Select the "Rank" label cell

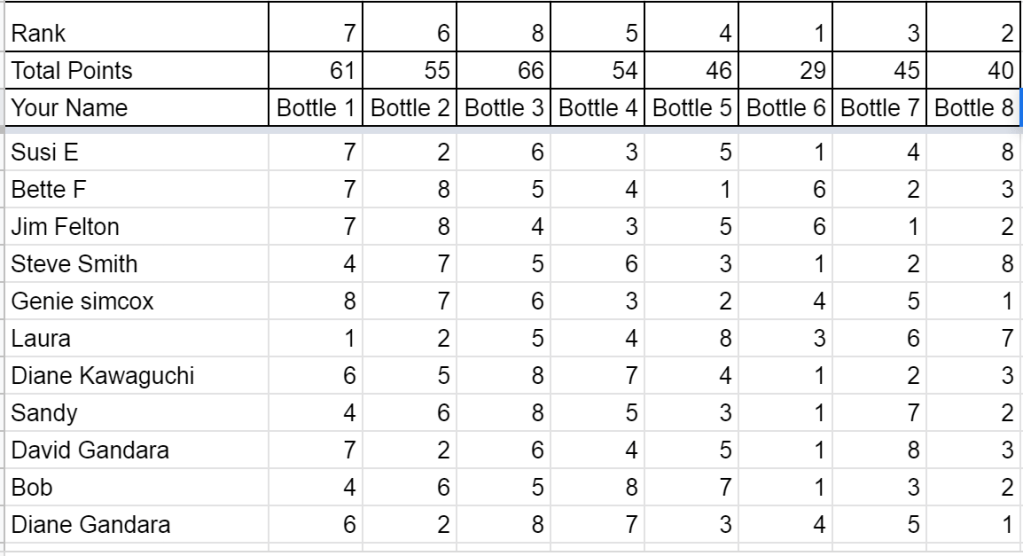click(x=135, y=34)
